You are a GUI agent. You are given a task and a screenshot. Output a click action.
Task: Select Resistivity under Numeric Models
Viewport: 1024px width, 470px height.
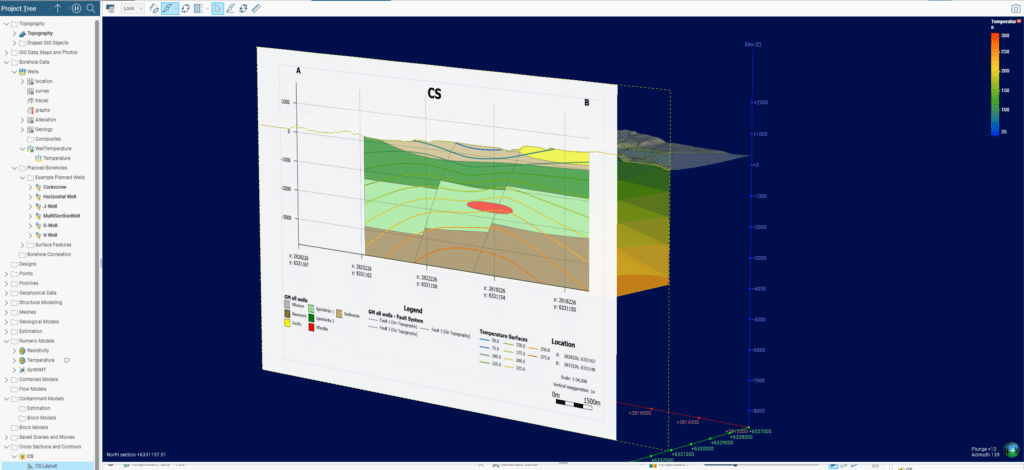(41, 350)
